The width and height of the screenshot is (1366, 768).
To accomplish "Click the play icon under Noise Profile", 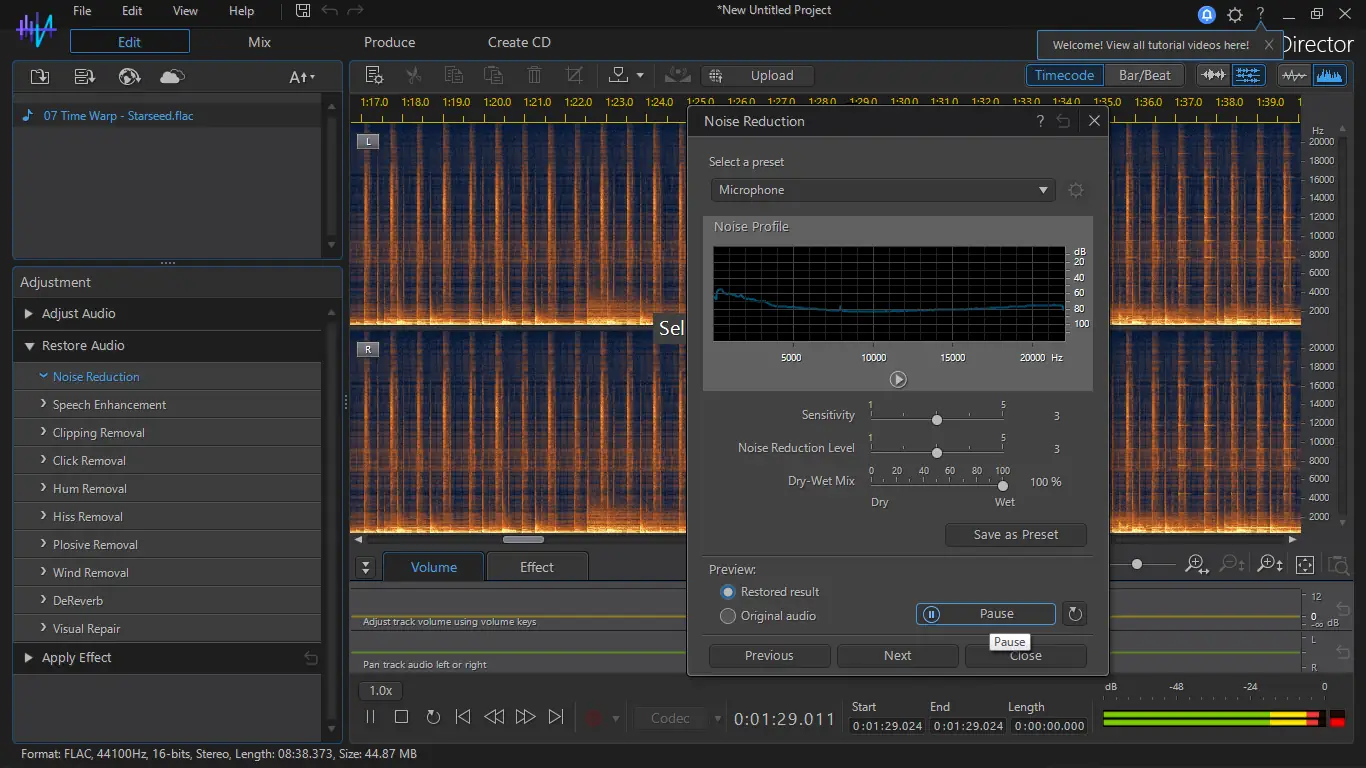I will pyautogui.click(x=898, y=379).
